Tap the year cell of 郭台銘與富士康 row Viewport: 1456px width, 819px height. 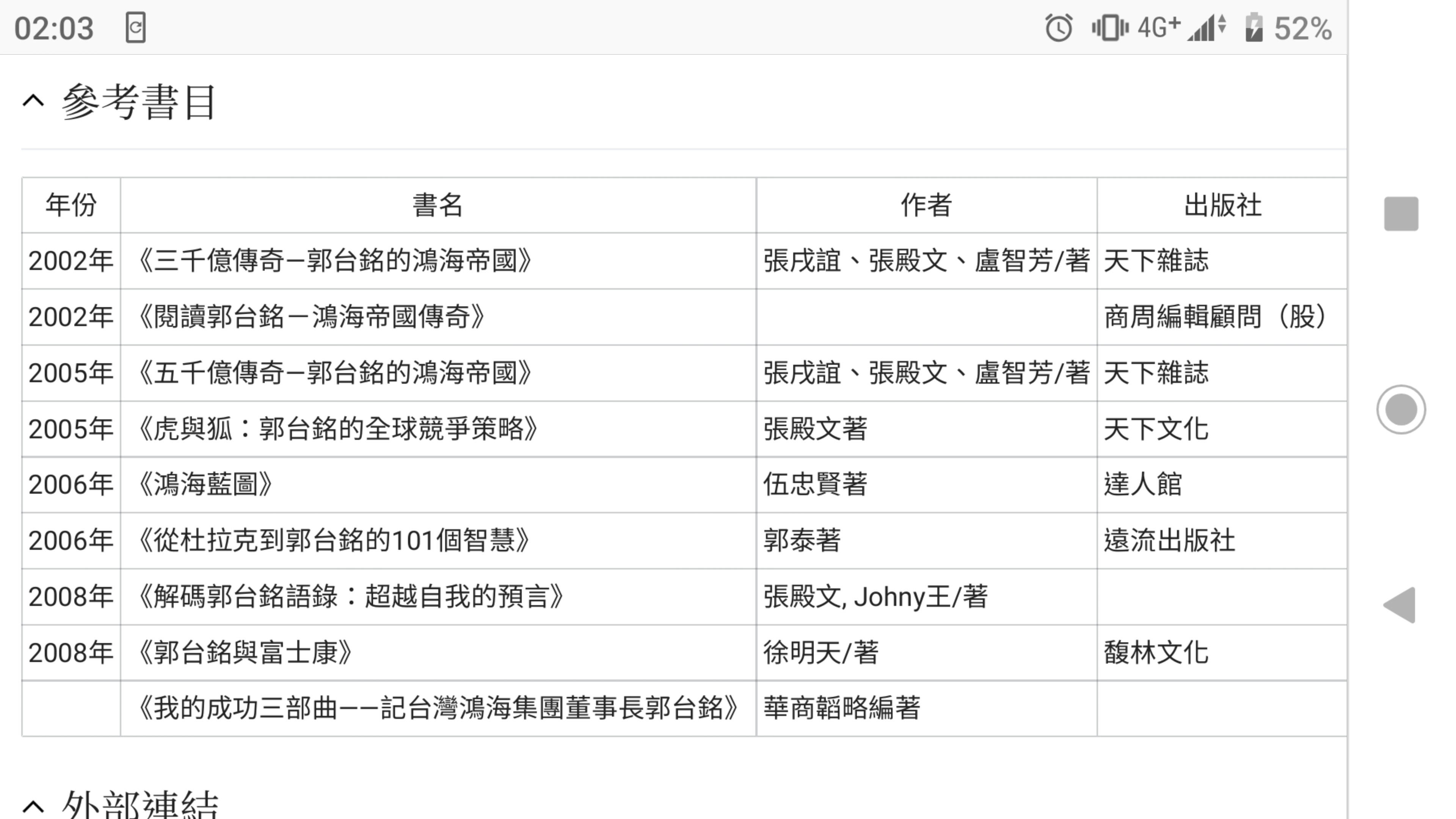71,653
